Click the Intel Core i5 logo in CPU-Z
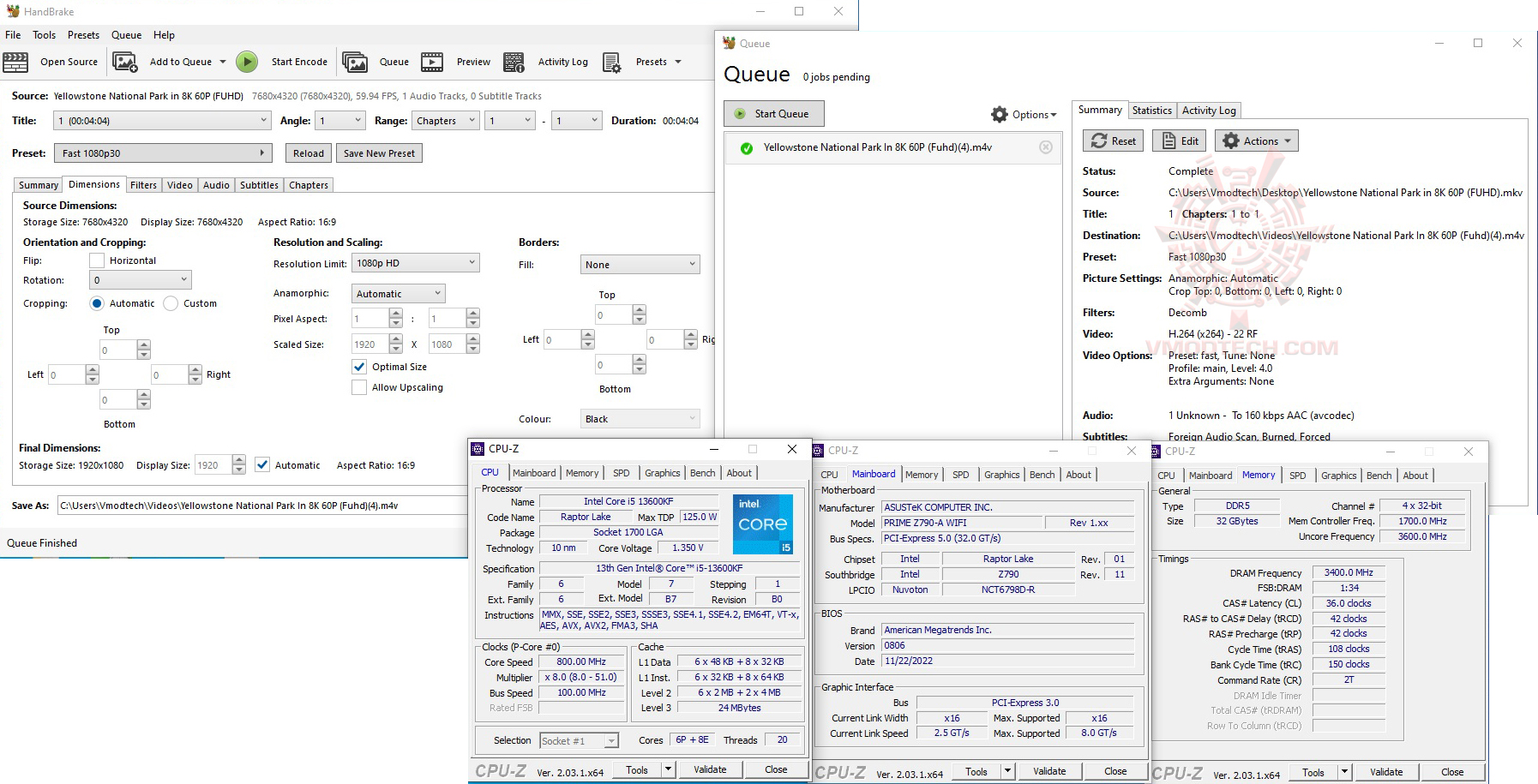Screen dimensions: 1538x784 point(763,524)
